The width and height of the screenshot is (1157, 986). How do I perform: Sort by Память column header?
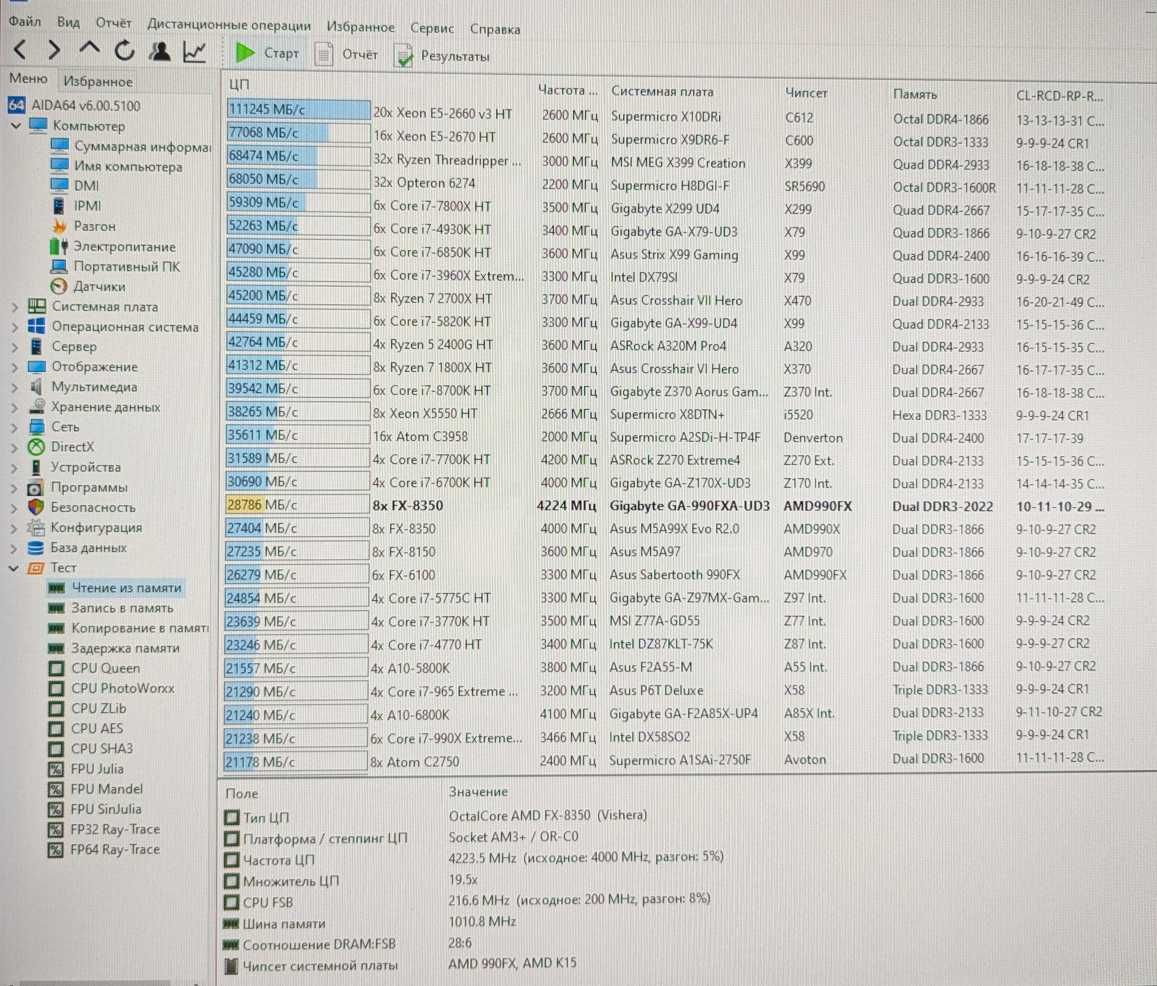pyautogui.click(x=914, y=94)
